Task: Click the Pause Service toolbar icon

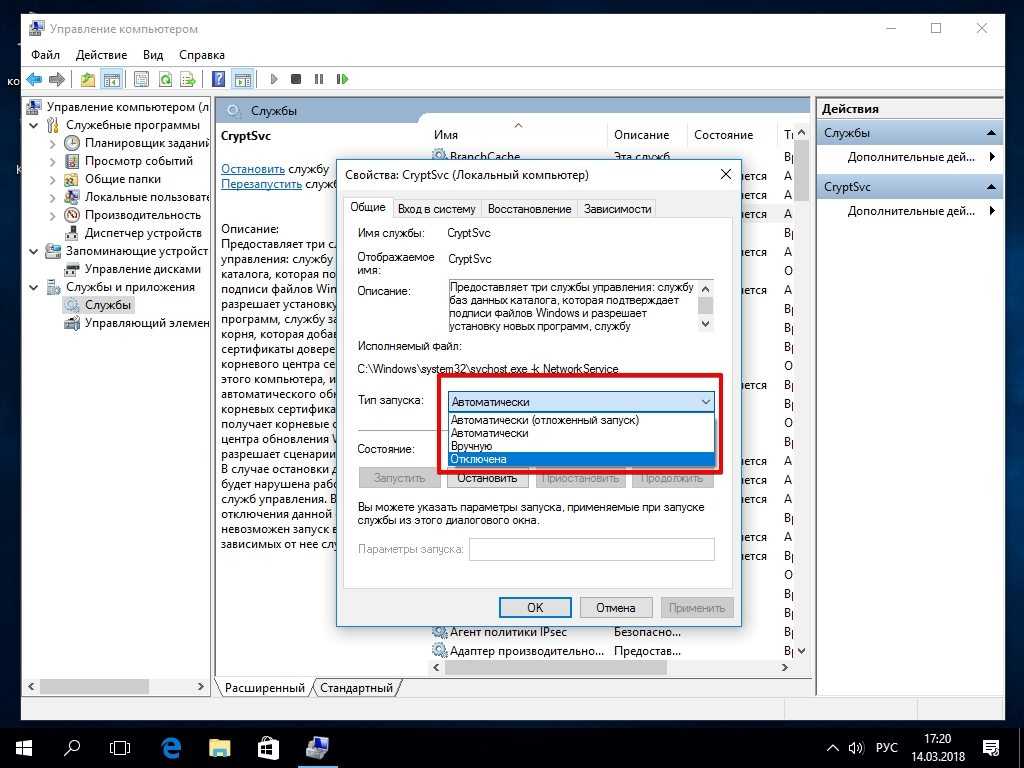Action: point(319,79)
